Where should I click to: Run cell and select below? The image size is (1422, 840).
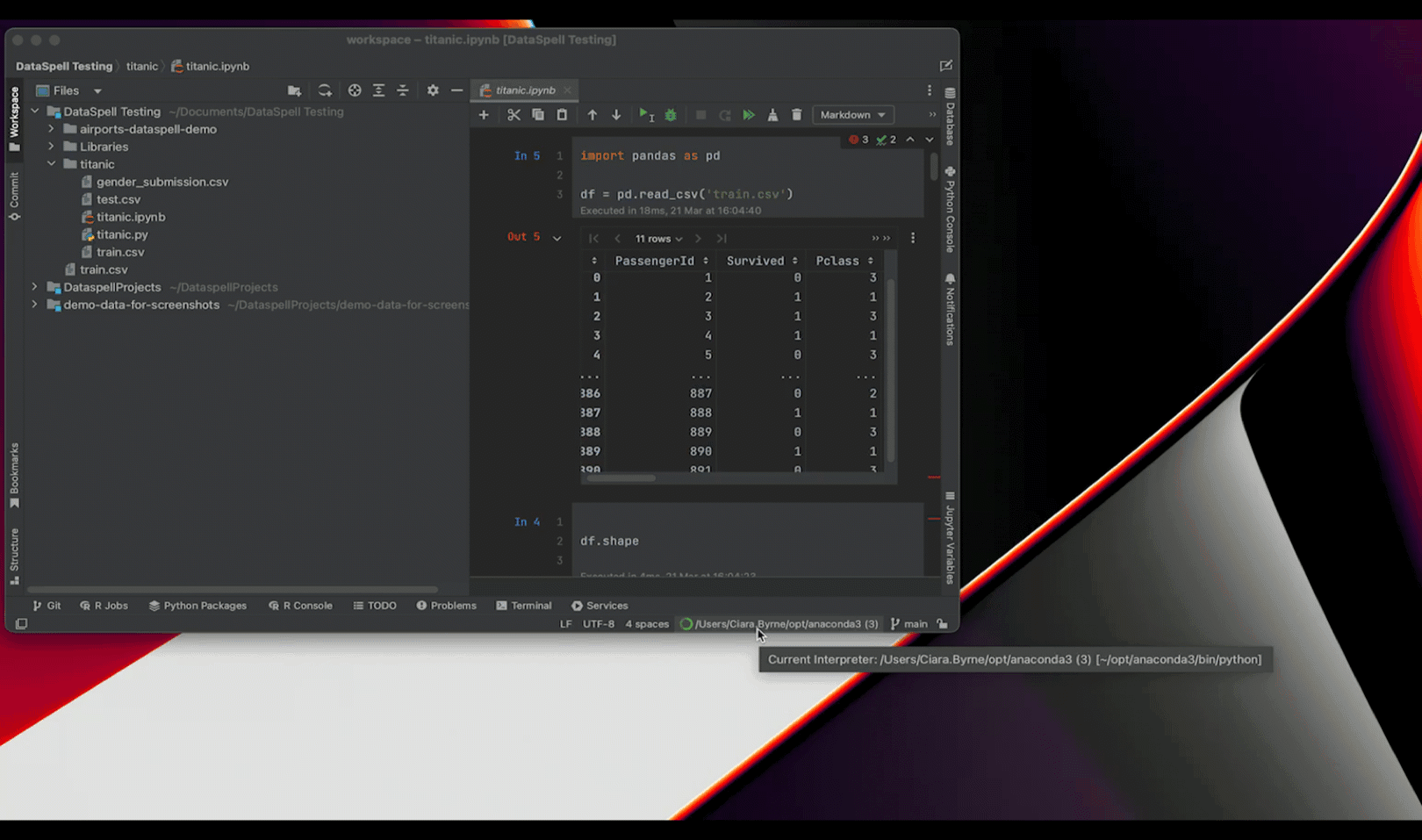pyautogui.click(x=646, y=115)
